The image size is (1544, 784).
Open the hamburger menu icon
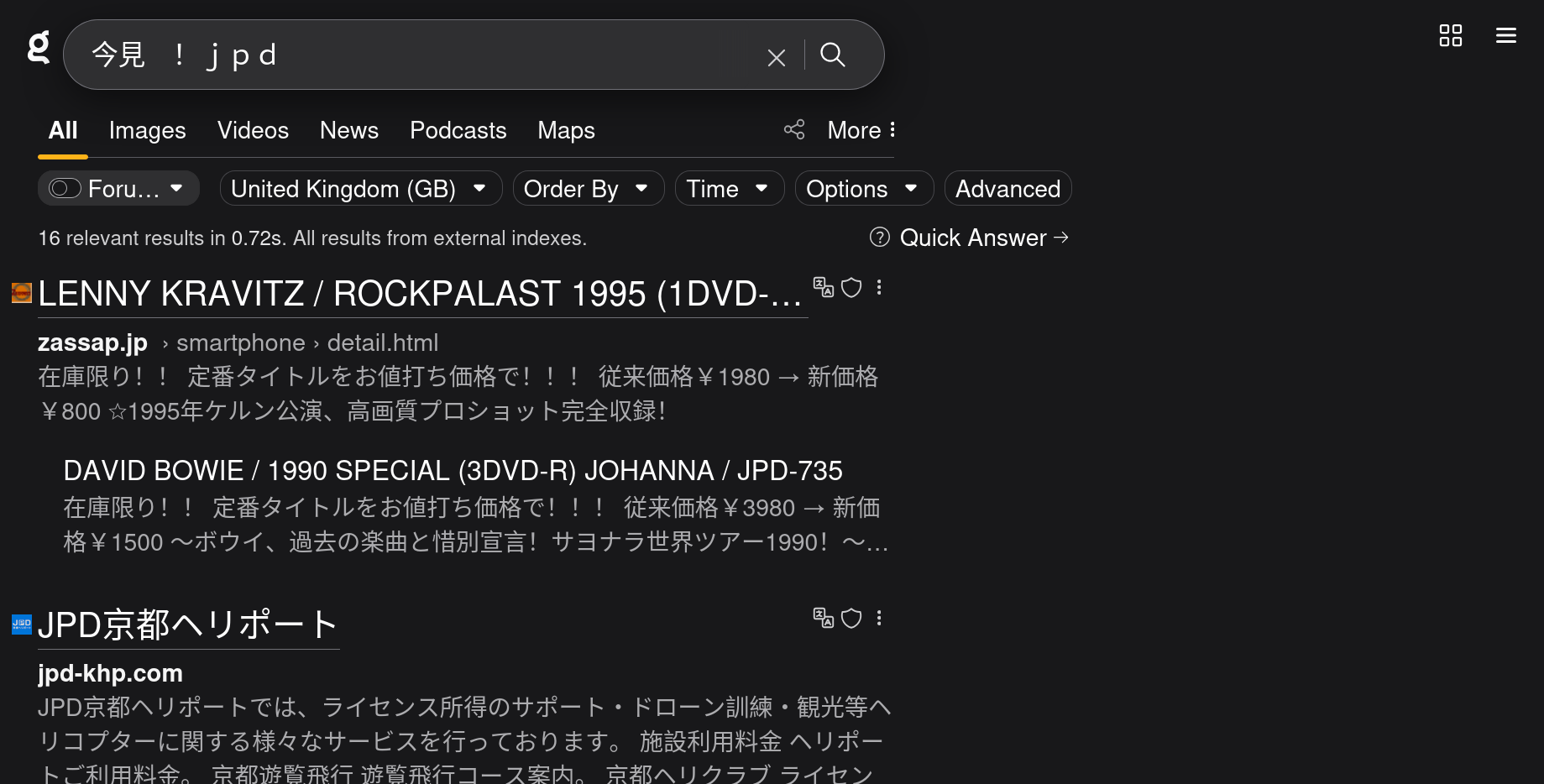[1506, 35]
